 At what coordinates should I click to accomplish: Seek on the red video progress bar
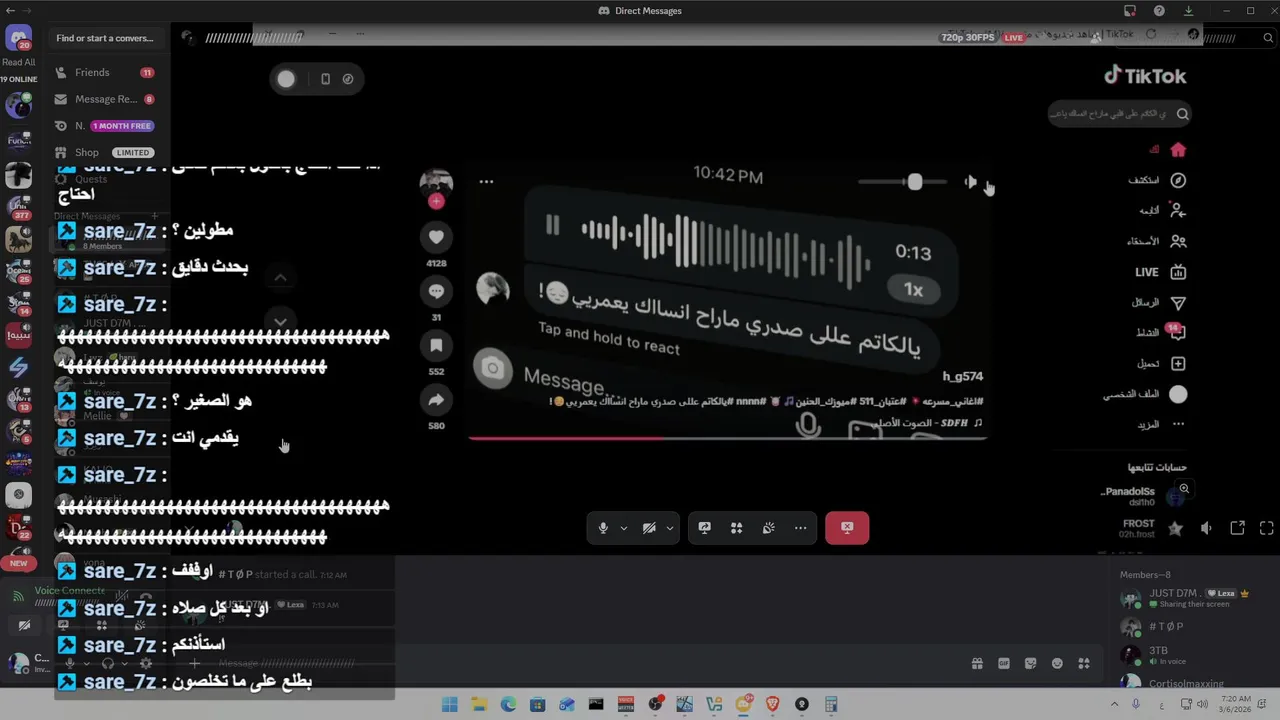point(727,437)
